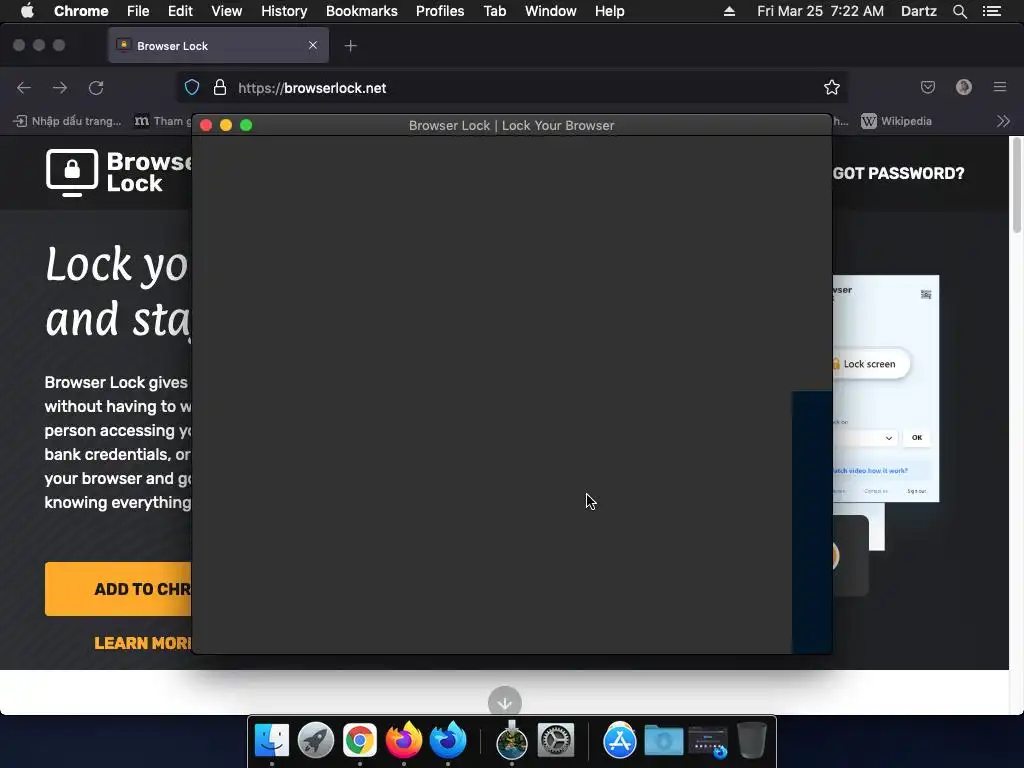Viewport: 1024px width, 768px height.
Task: Show site security padlock info
Action: [x=220, y=88]
